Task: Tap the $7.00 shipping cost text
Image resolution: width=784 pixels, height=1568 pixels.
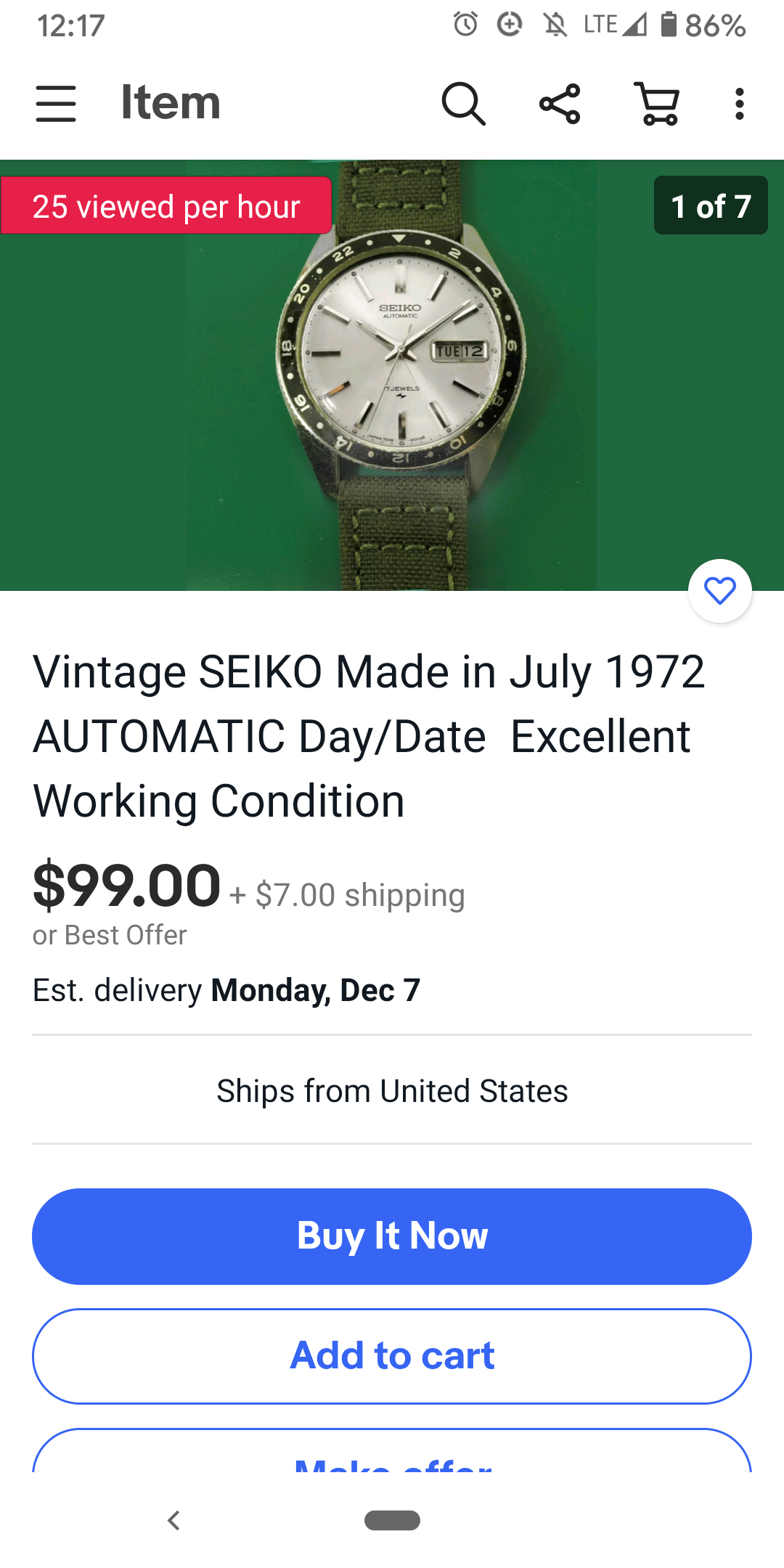Action: pos(348,895)
